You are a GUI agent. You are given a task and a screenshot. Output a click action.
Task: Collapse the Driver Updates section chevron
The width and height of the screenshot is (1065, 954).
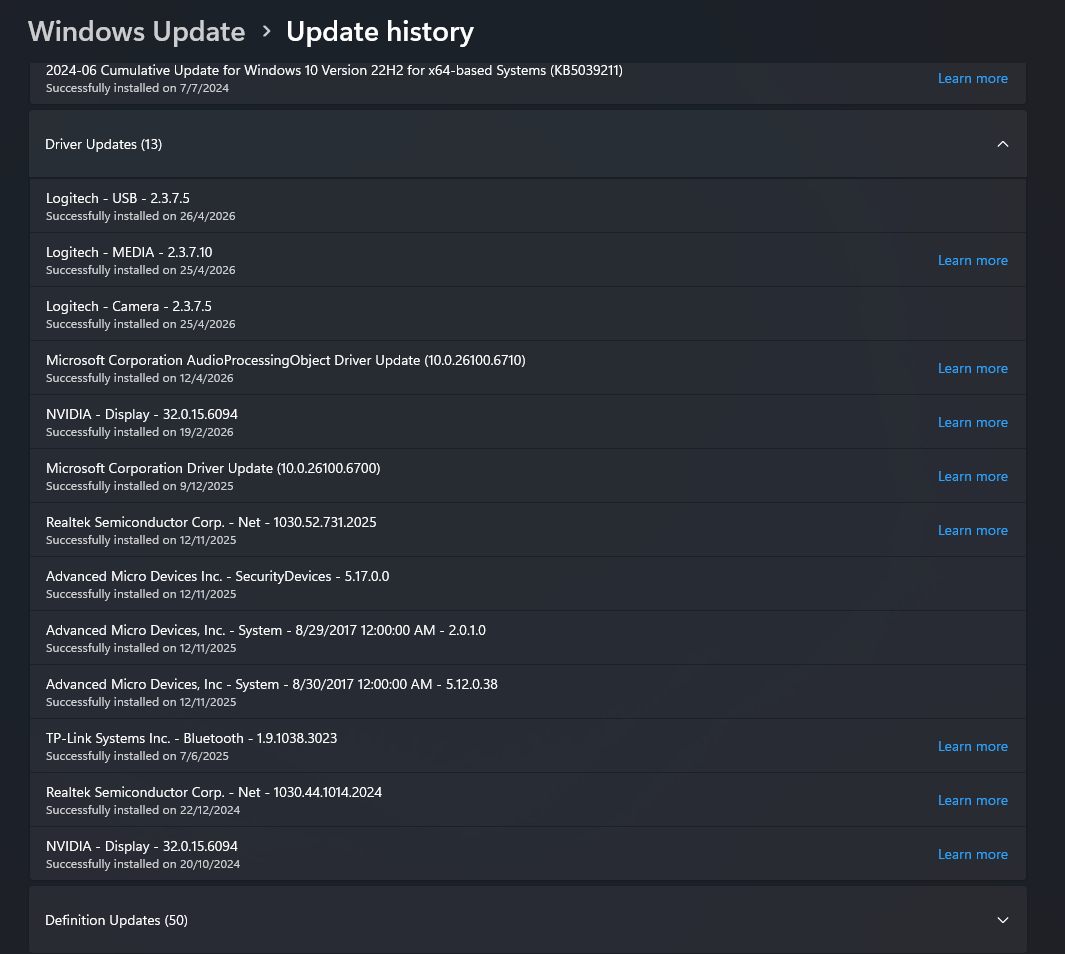click(1003, 144)
